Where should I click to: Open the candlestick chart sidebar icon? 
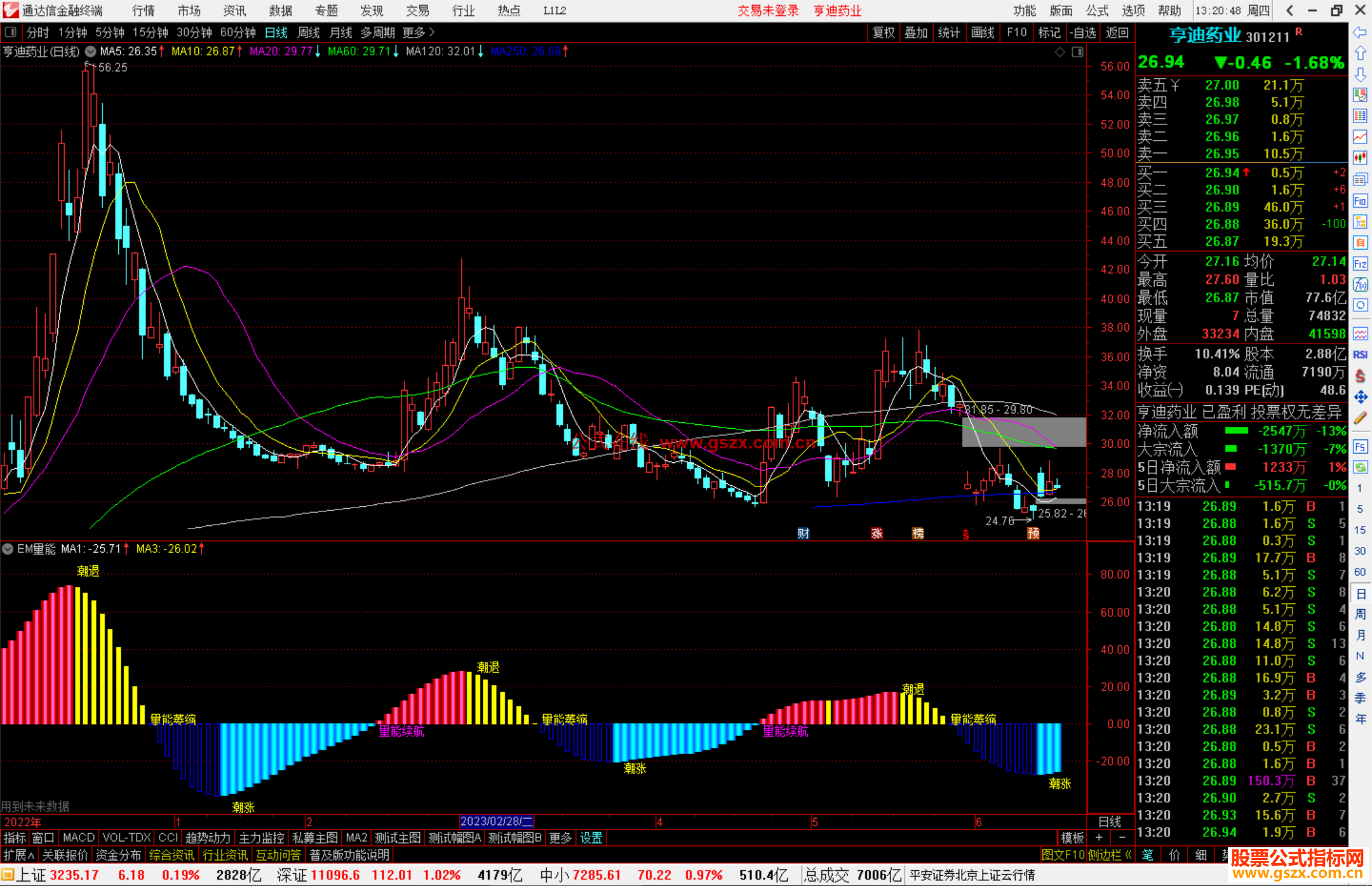pyautogui.click(x=1360, y=158)
